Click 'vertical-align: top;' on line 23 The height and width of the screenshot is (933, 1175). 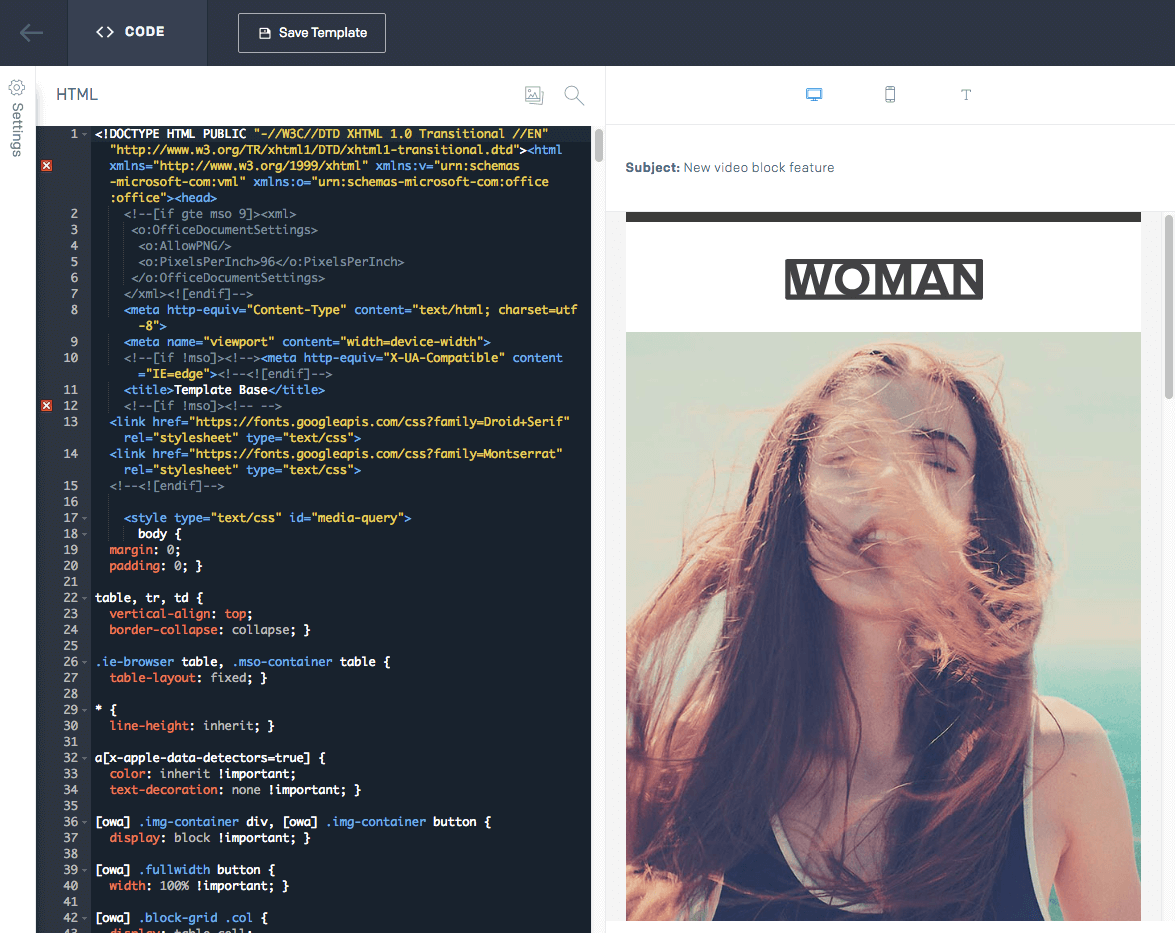click(181, 614)
